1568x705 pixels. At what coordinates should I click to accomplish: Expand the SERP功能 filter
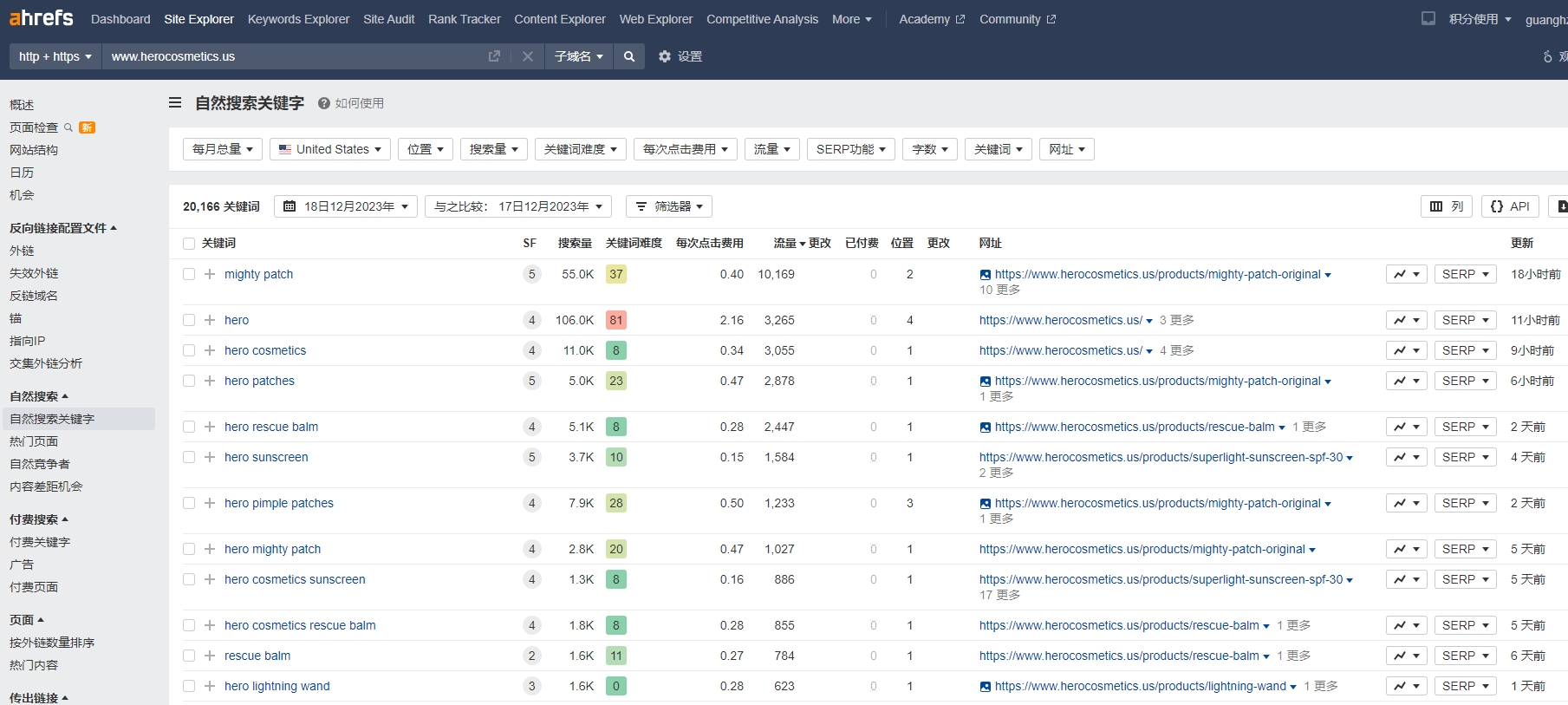[x=851, y=149]
